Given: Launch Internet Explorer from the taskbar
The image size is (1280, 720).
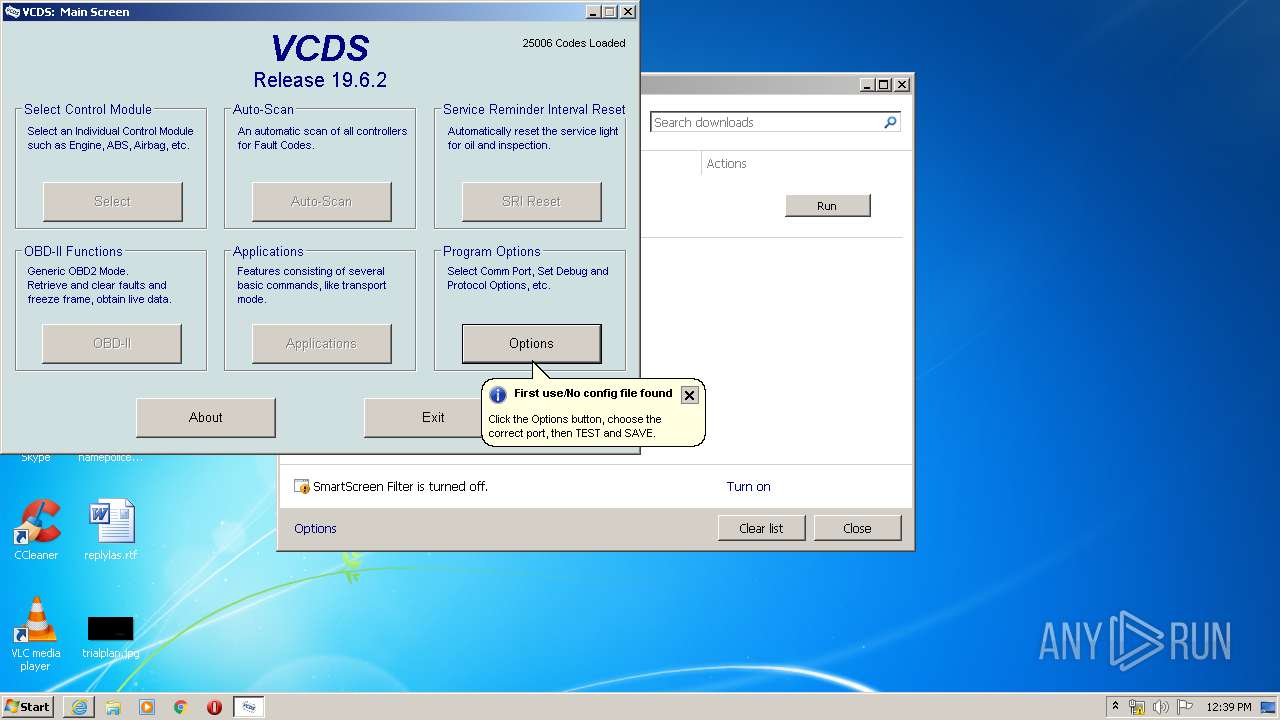Looking at the screenshot, I should [79, 707].
